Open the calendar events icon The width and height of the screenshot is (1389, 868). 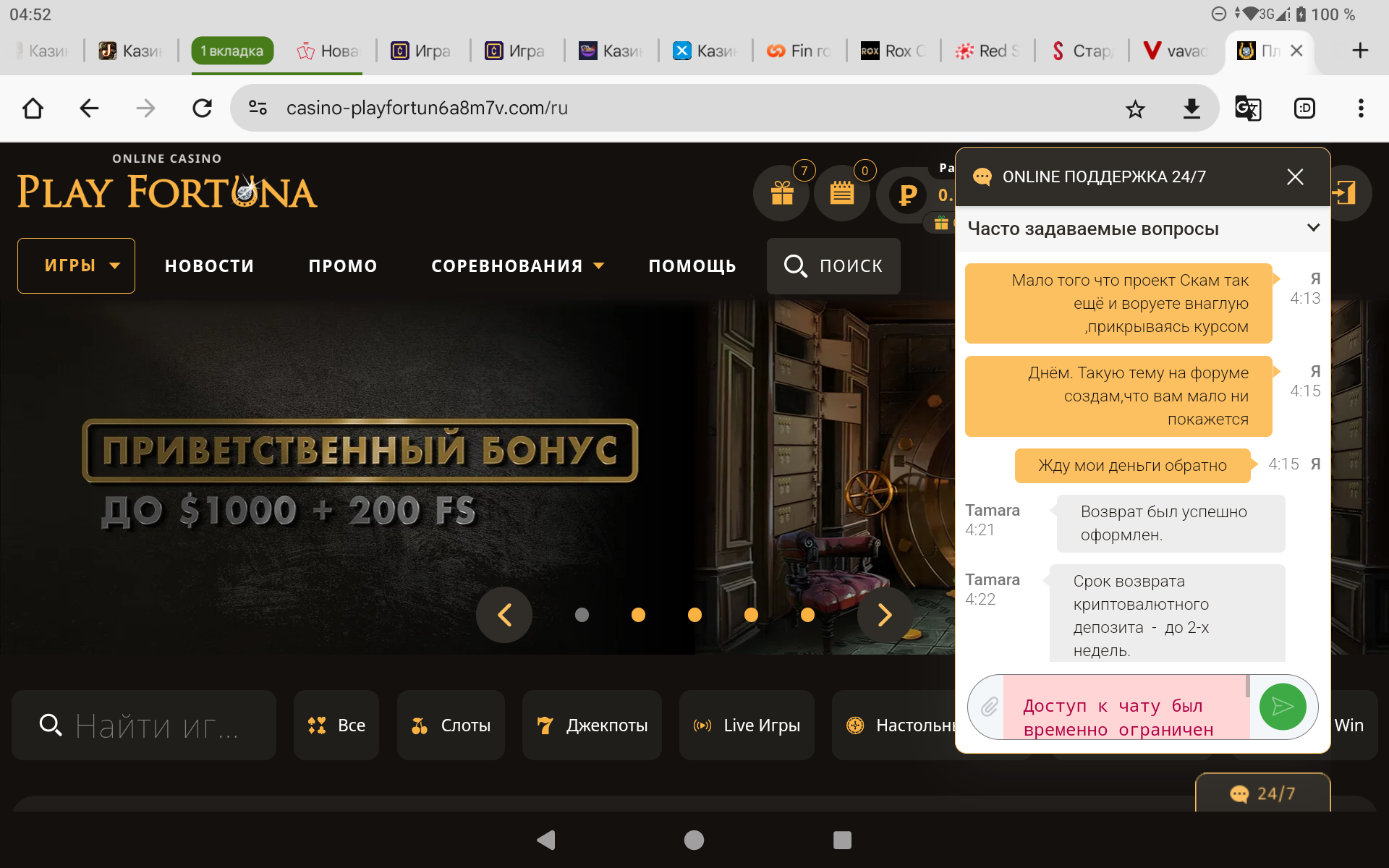pos(841,193)
